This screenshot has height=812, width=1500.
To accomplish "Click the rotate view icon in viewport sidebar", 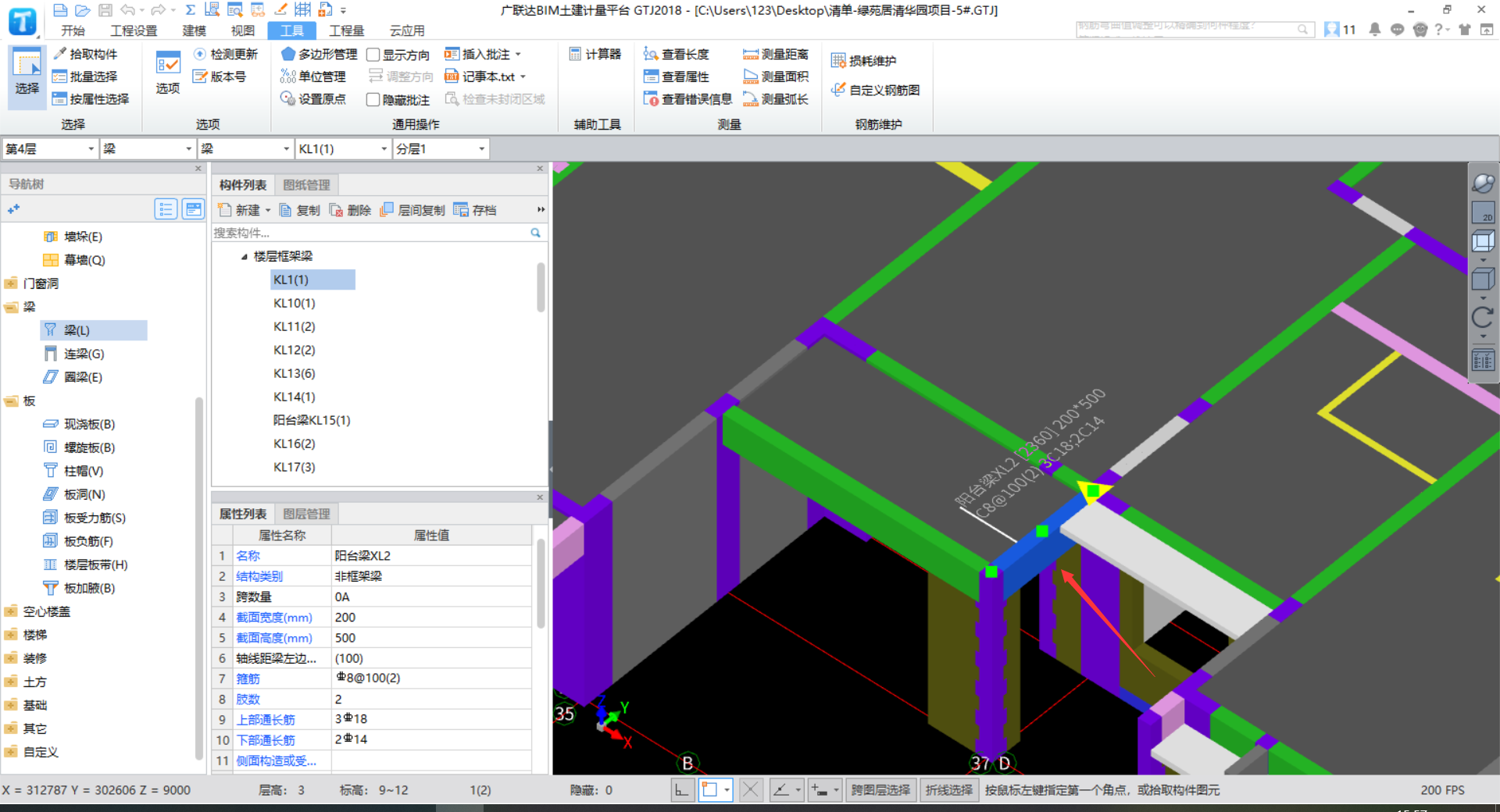I will [1482, 317].
